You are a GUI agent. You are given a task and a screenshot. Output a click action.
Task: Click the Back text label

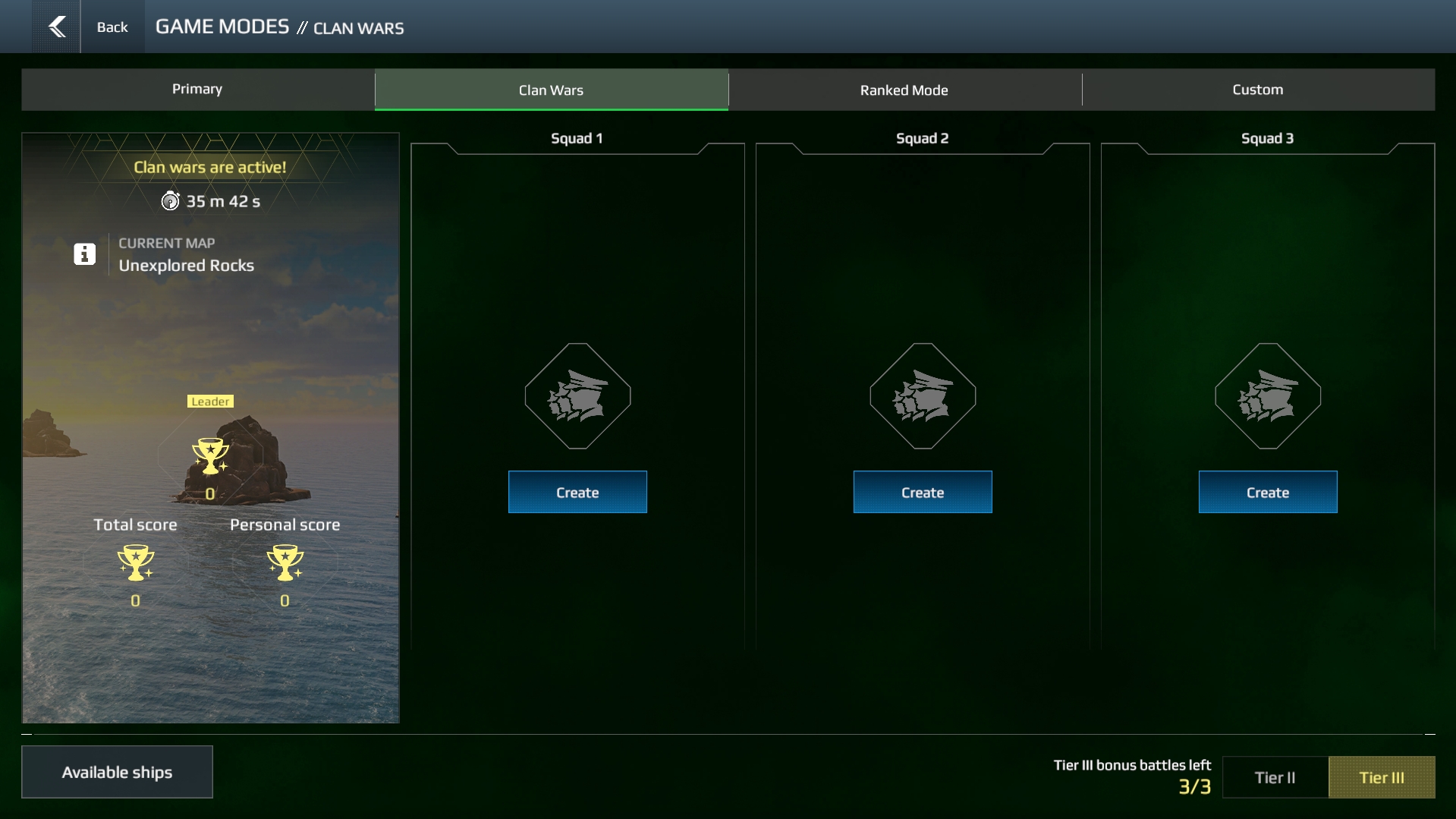pyautogui.click(x=112, y=27)
